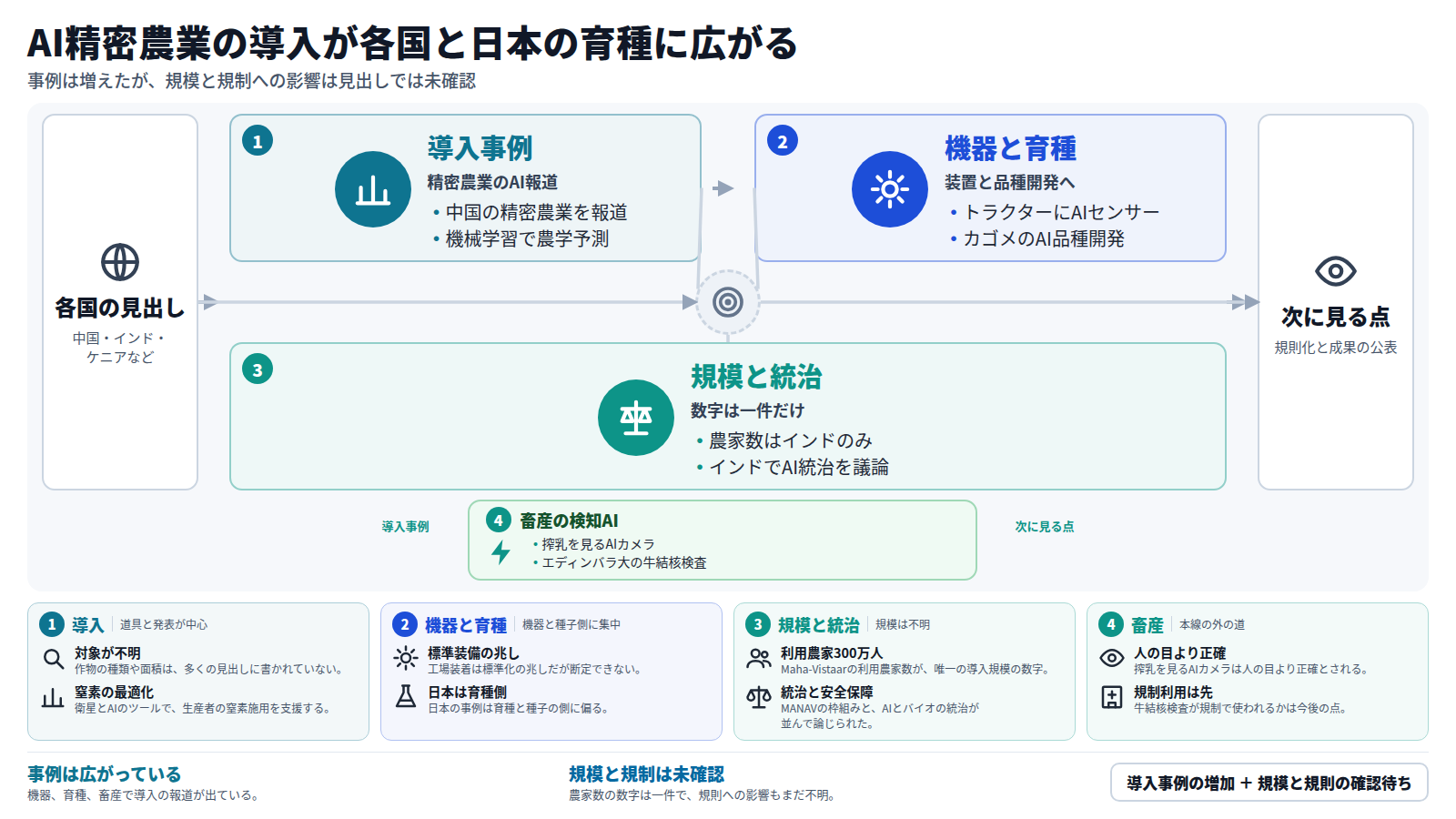Click the lightning bolt icon in 畜産の検知AI
The width and height of the screenshot is (1456, 819).
point(500,551)
